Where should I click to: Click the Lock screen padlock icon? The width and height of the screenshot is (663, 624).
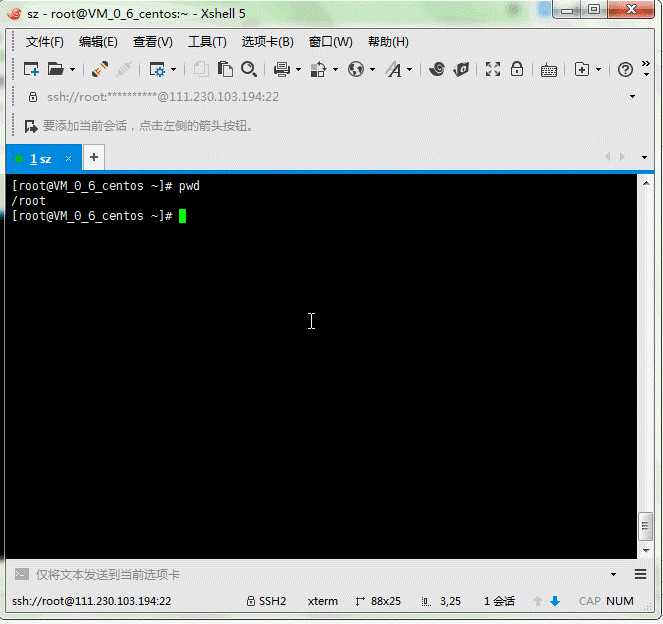(x=517, y=68)
